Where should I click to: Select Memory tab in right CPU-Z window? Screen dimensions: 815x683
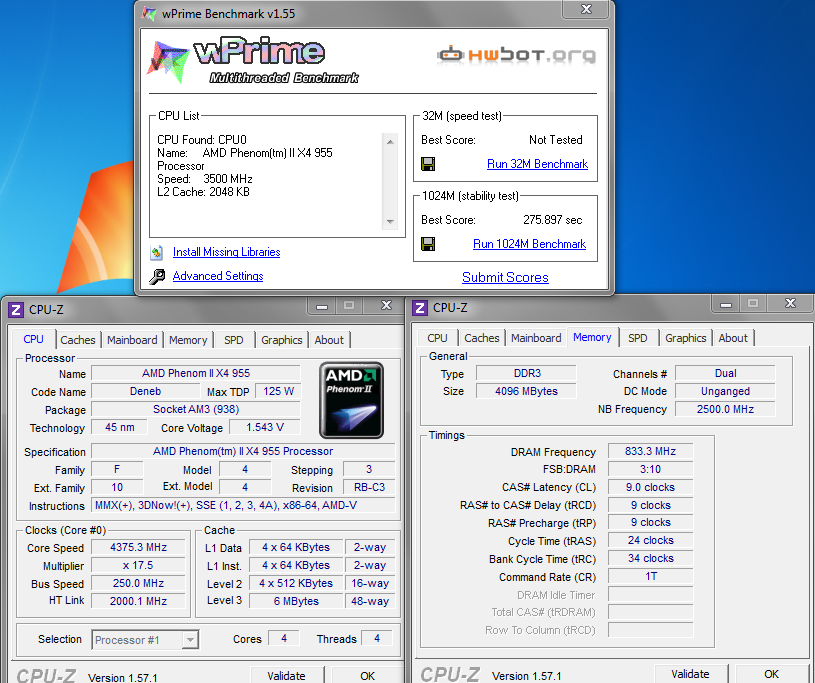tap(592, 337)
